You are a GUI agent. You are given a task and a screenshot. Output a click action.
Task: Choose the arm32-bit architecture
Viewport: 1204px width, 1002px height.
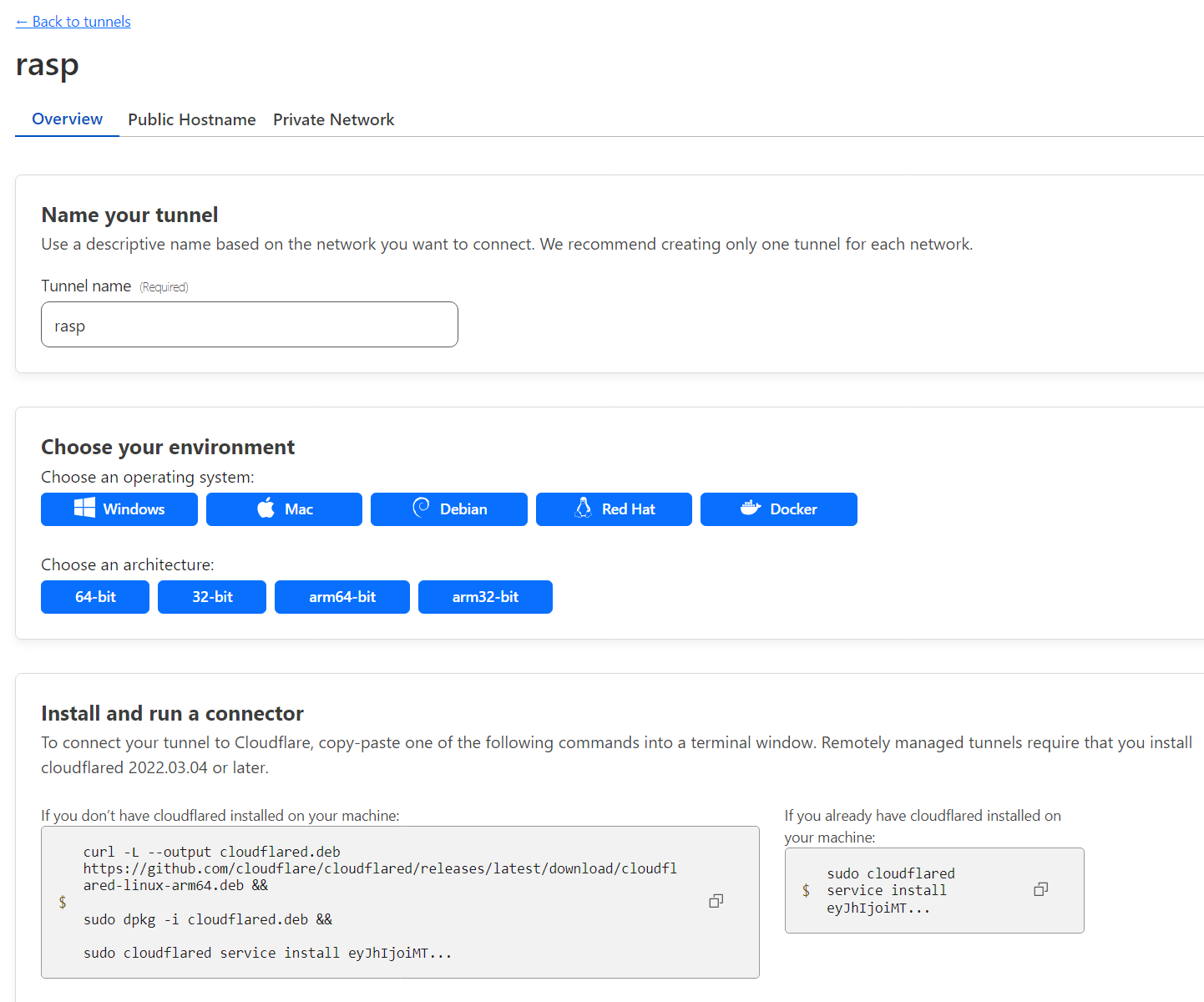tap(485, 596)
